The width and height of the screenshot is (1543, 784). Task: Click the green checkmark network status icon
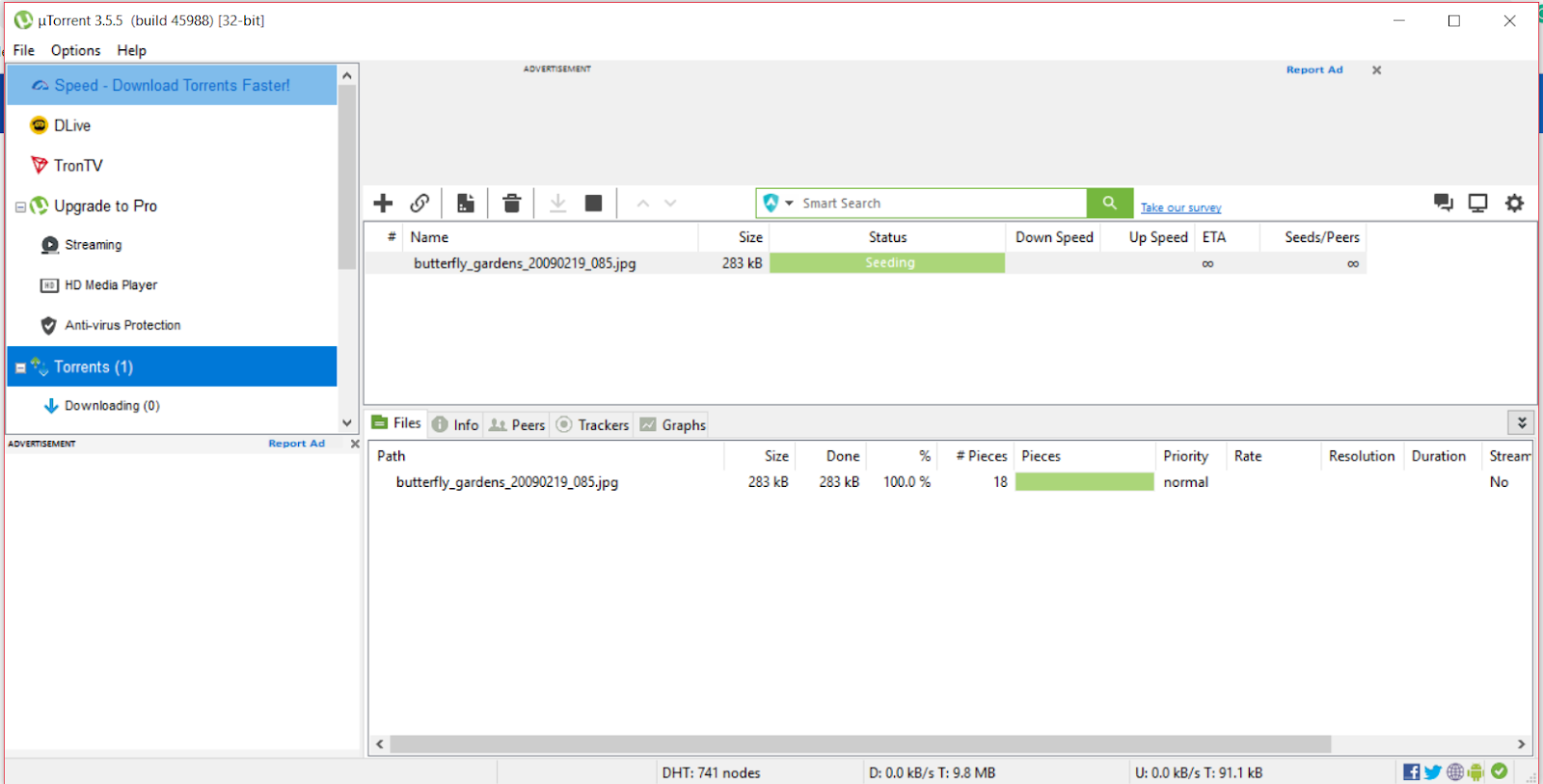click(1500, 770)
